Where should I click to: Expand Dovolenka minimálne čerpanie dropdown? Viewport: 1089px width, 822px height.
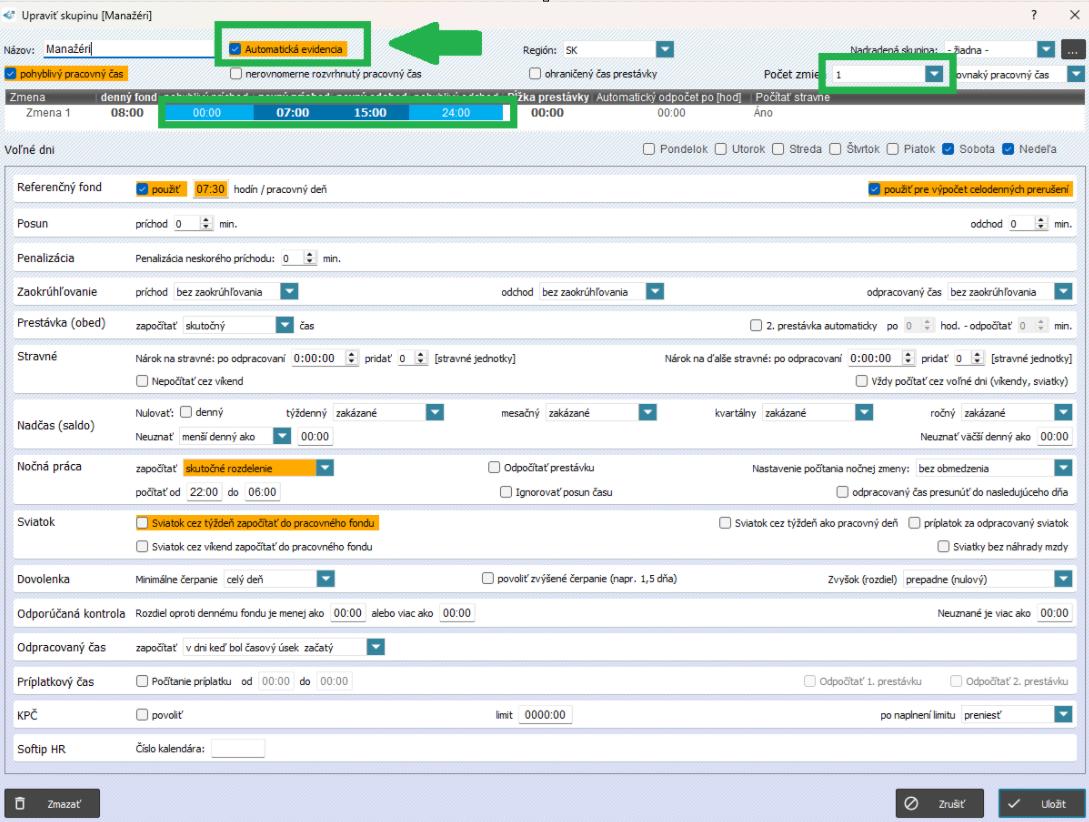[325, 578]
